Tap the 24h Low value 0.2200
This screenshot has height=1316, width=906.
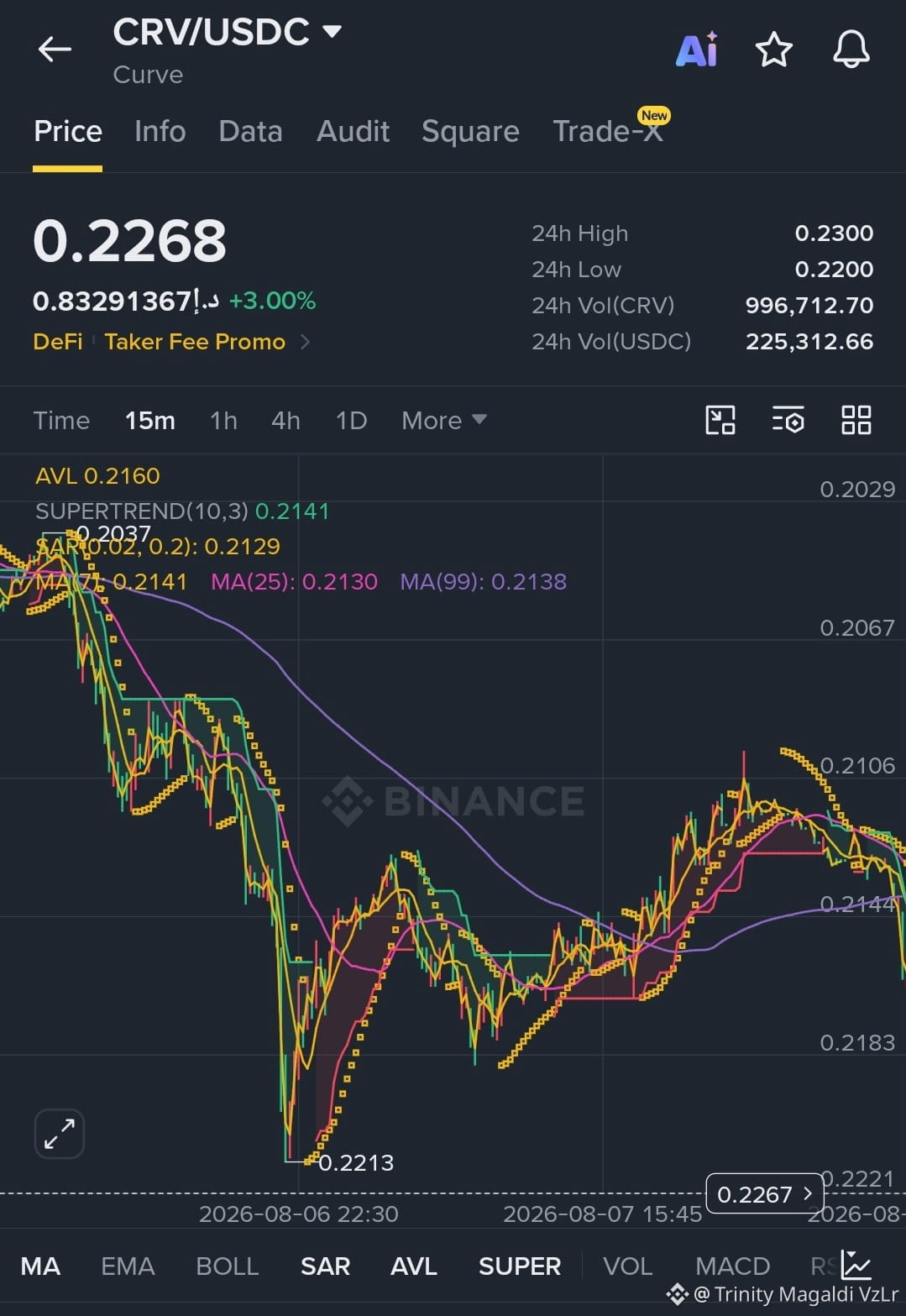(x=834, y=269)
